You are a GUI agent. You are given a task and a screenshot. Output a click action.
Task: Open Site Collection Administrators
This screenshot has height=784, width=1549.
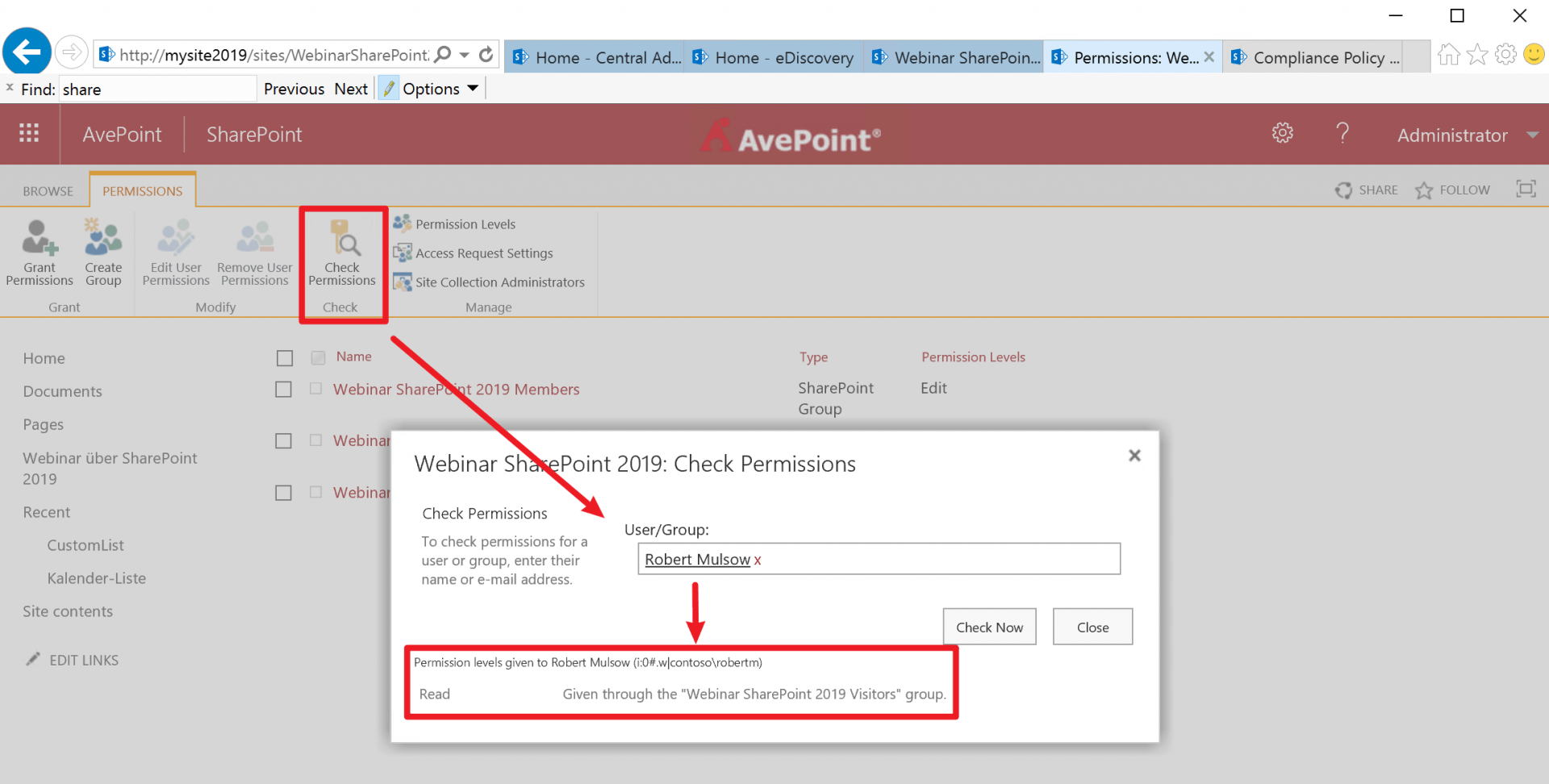pos(499,281)
